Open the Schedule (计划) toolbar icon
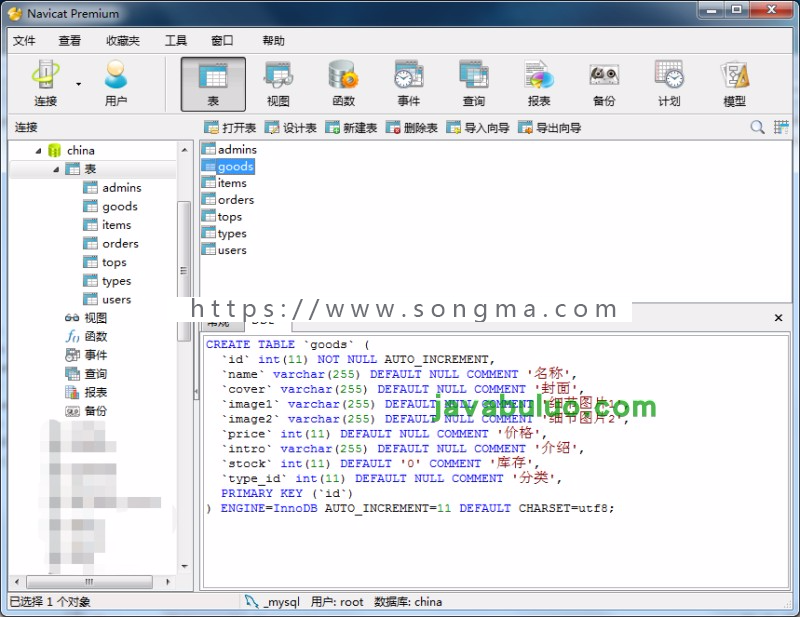800x617 pixels. 669,83
